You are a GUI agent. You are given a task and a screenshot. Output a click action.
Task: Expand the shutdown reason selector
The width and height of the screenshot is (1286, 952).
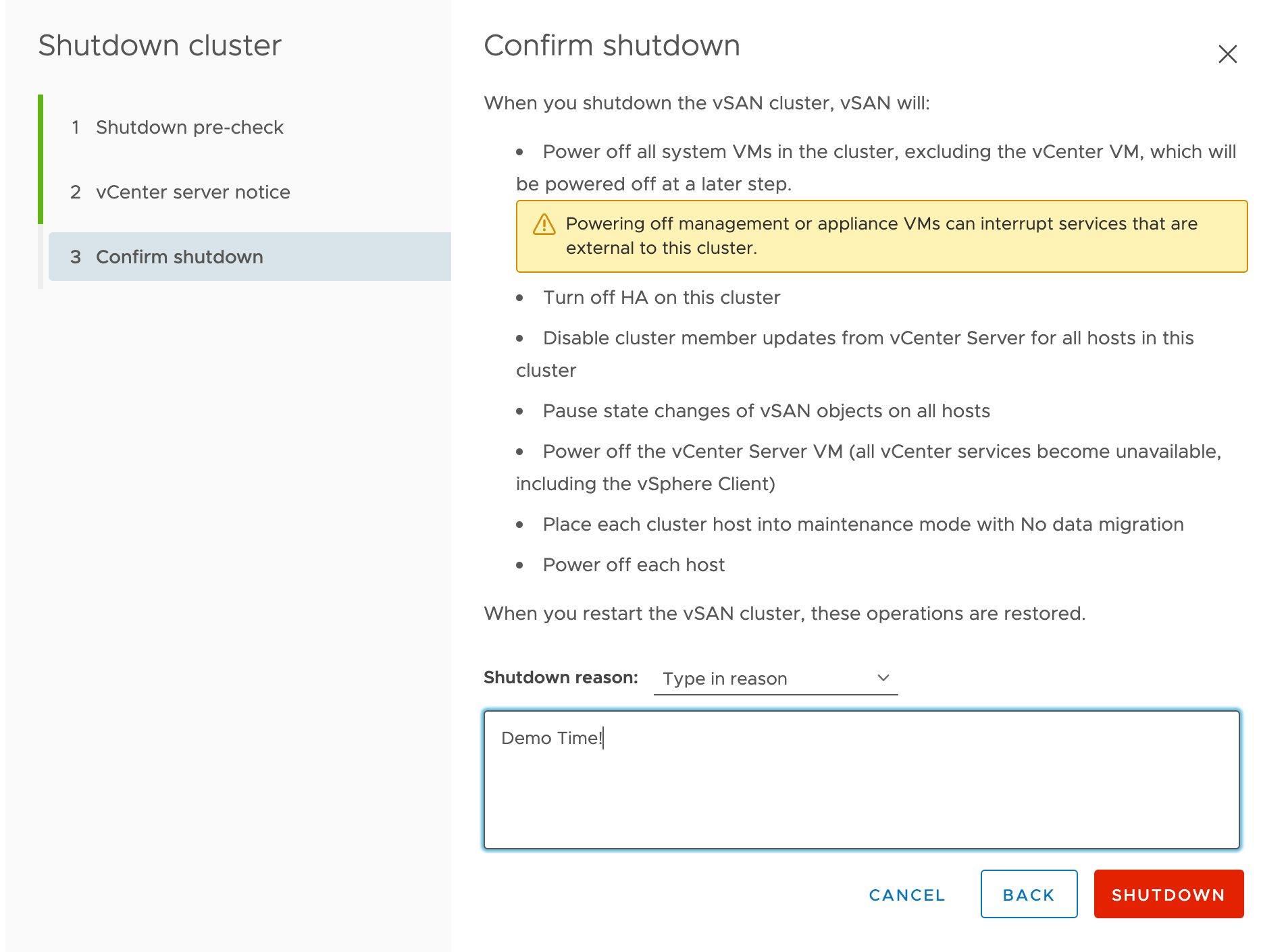[x=773, y=678]
